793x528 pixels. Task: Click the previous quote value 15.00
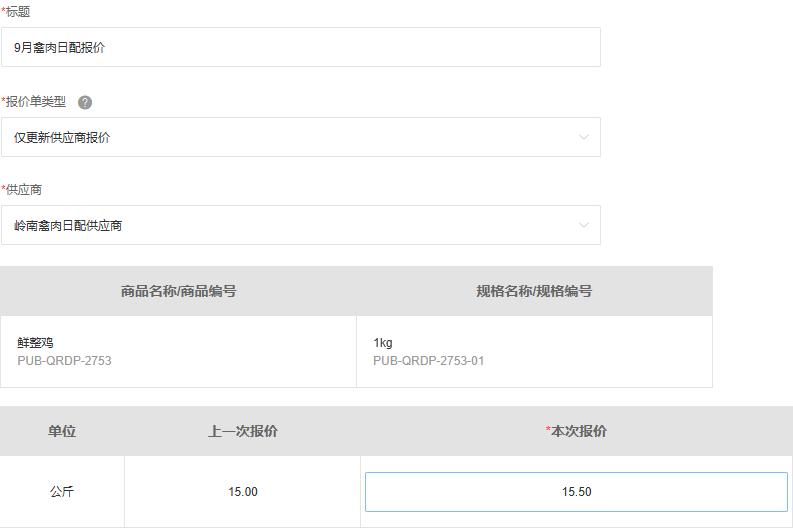point(243,492)
